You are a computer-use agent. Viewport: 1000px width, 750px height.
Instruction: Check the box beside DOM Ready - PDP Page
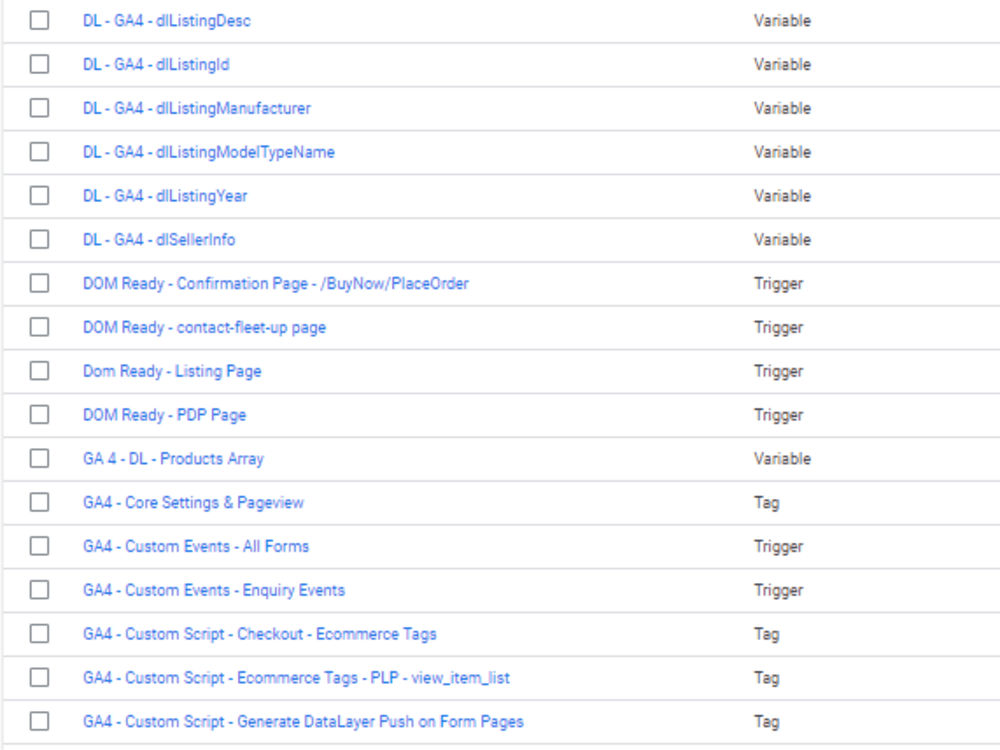(x=39, y=415)
